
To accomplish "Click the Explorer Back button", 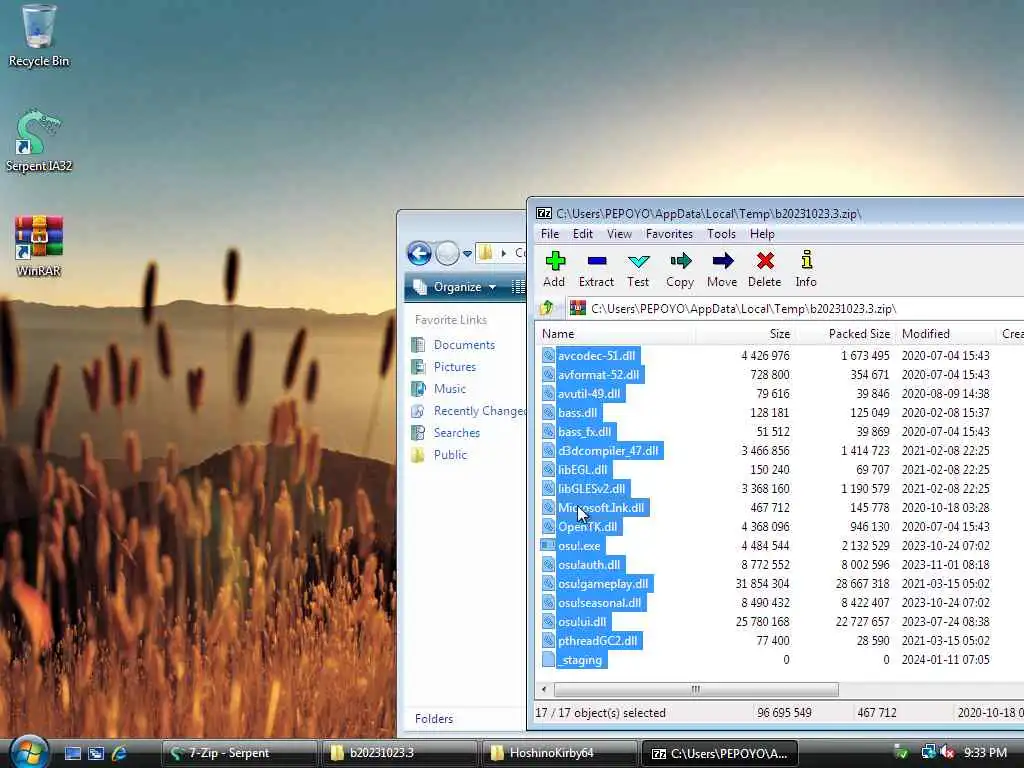I will tap(419, 253).
